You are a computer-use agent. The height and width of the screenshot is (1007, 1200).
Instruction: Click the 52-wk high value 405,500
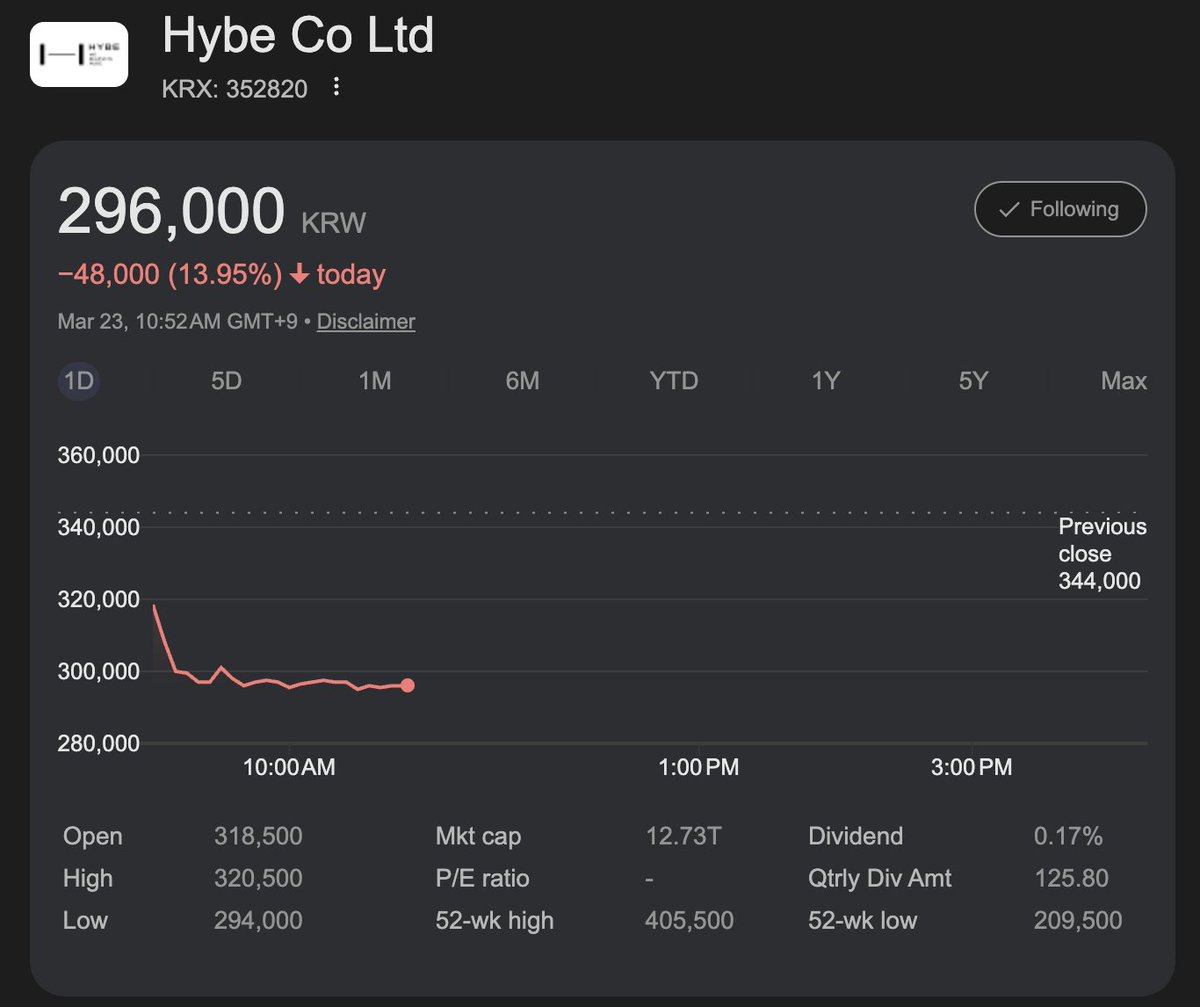(x=689, y=920)
